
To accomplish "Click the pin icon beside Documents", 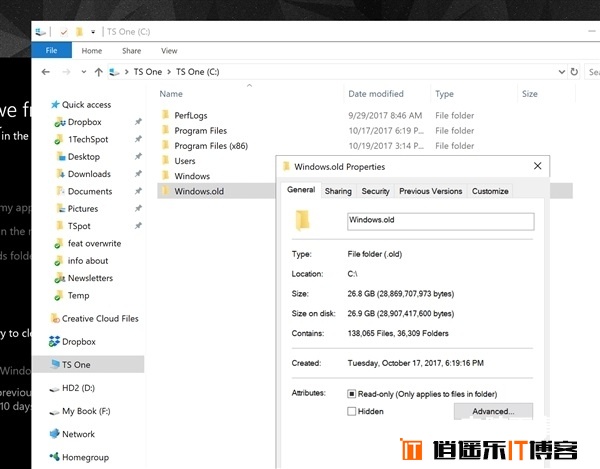I will (138, 191).
